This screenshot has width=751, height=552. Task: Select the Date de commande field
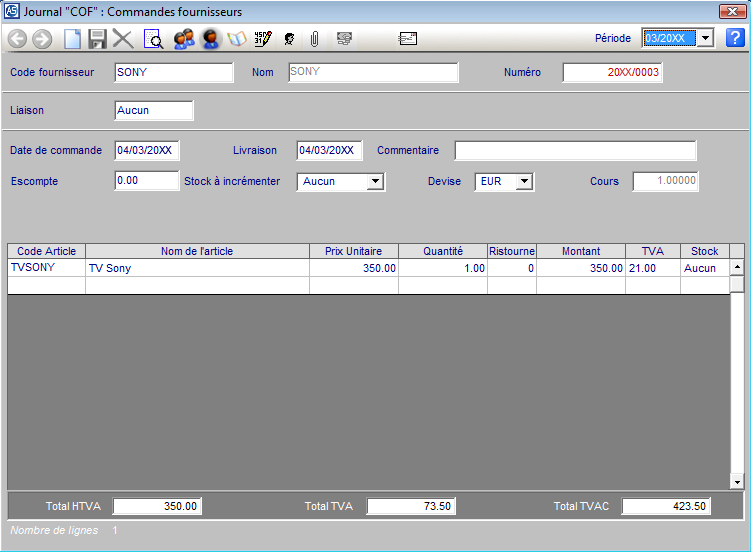[148, 151]
